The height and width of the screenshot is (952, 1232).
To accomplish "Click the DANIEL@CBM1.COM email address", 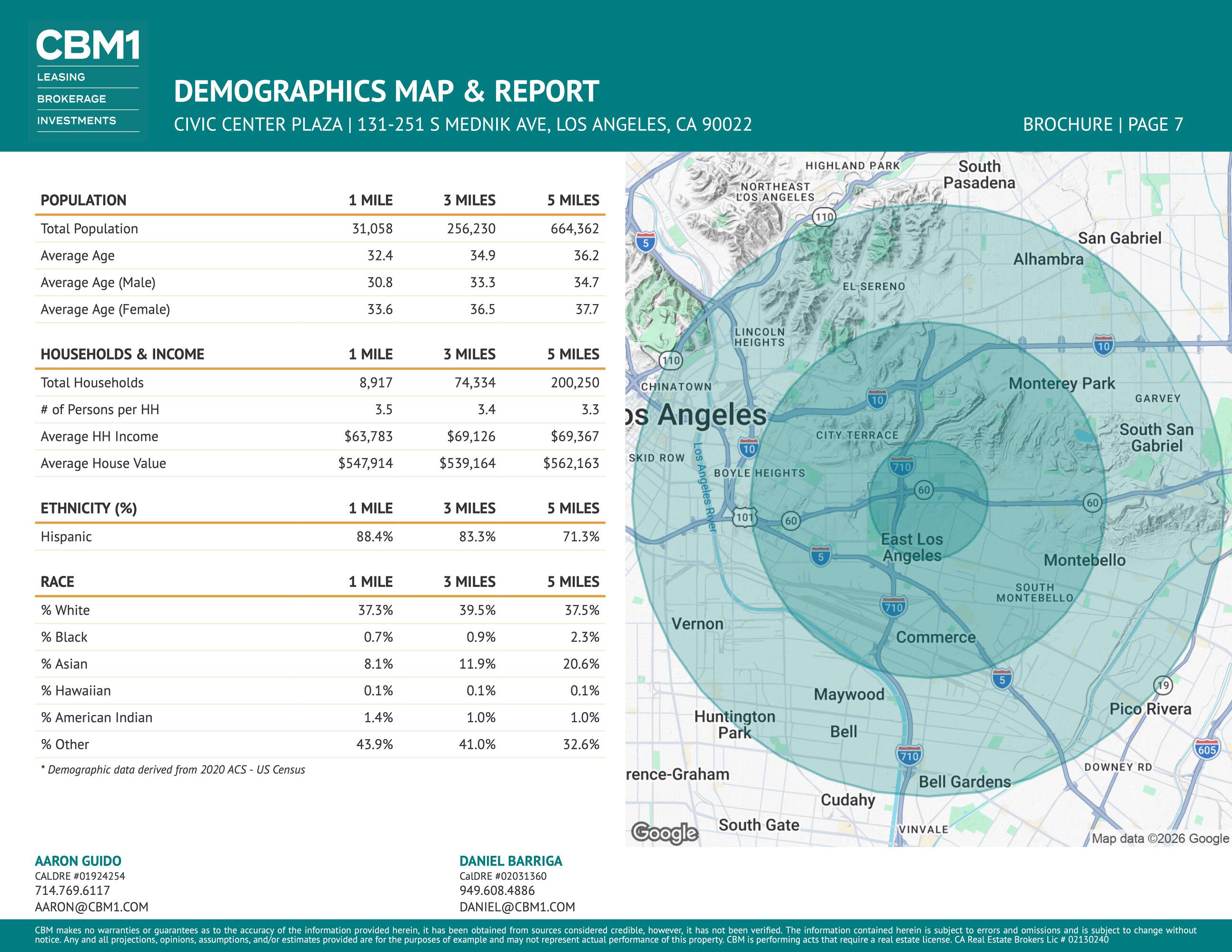I will click(517, 907).
